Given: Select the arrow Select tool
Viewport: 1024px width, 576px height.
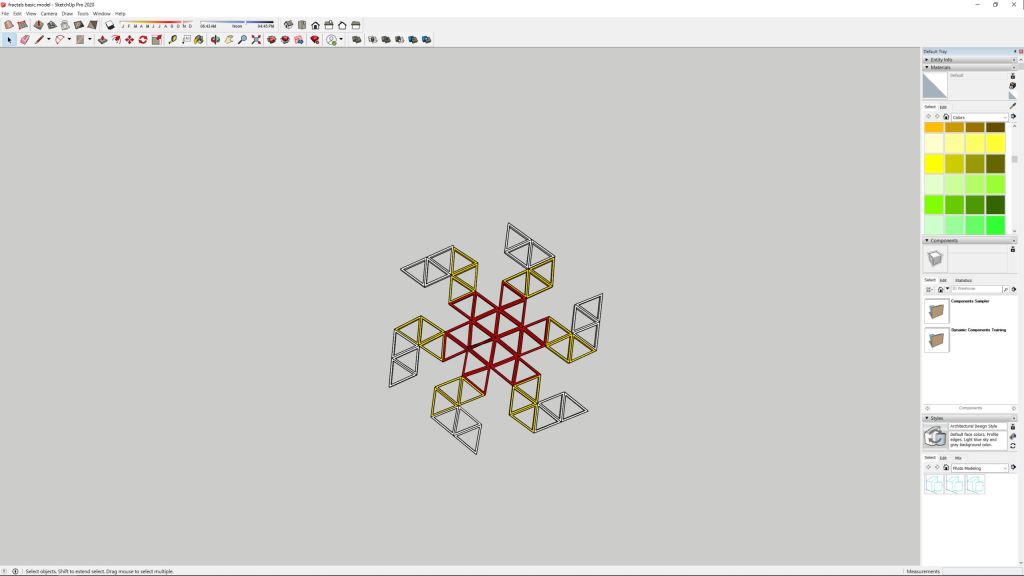Looking at the screenshot, I should [9, 40].
